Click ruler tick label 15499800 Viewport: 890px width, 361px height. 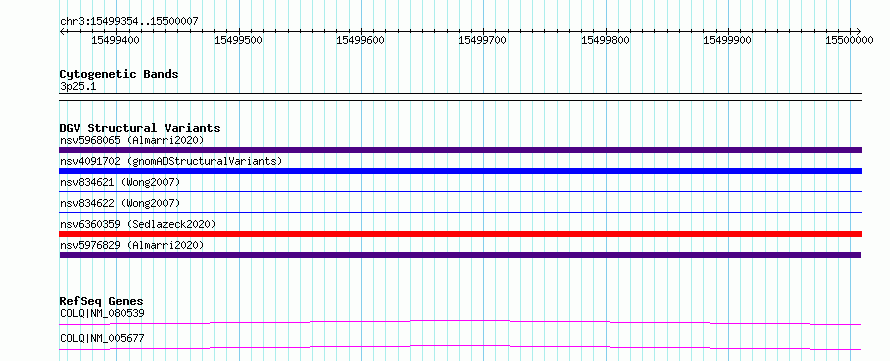(x=605, y=40)
